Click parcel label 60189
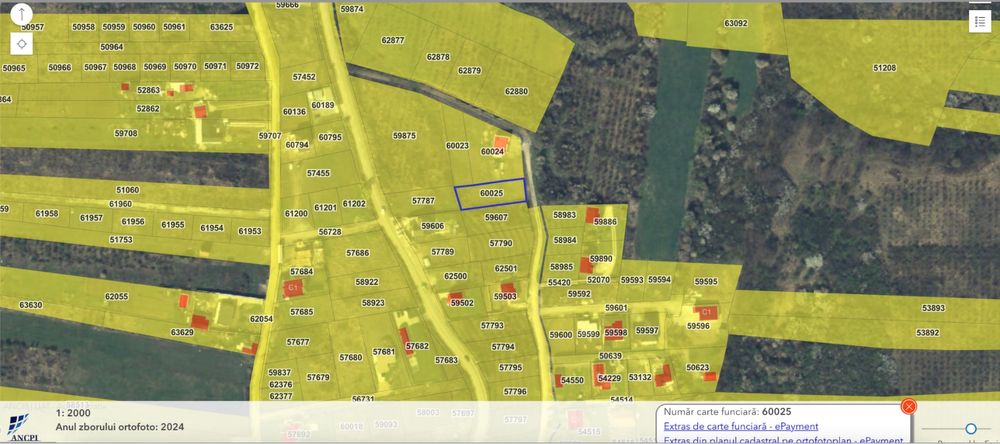1000x444 pixels. click(323, 105)
